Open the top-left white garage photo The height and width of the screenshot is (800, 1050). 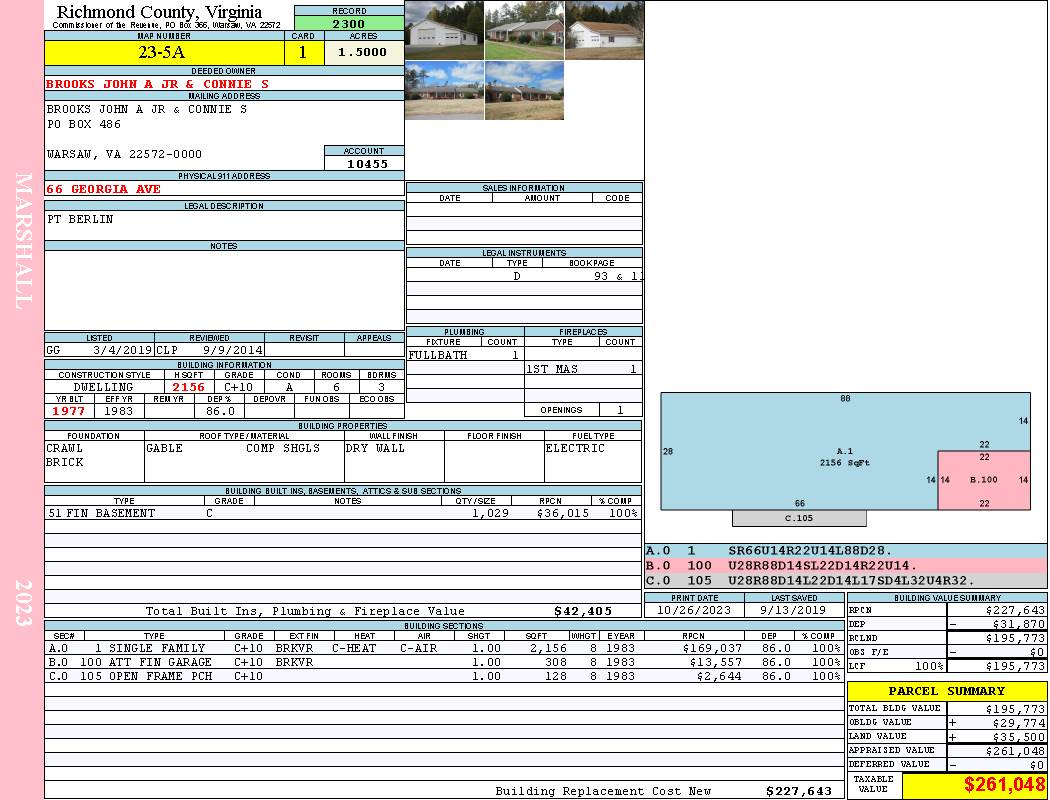click(444, 30)
